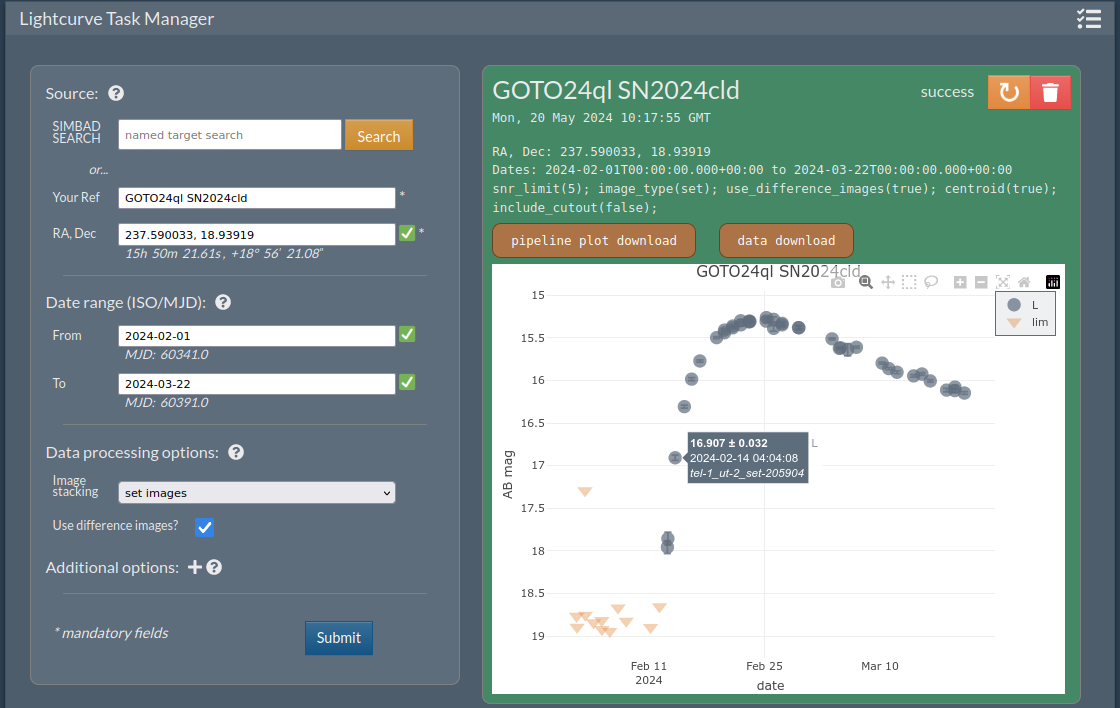Select the plot zoom tool
This screenshot has width=1120, height=708.
[x=866, y=283]
